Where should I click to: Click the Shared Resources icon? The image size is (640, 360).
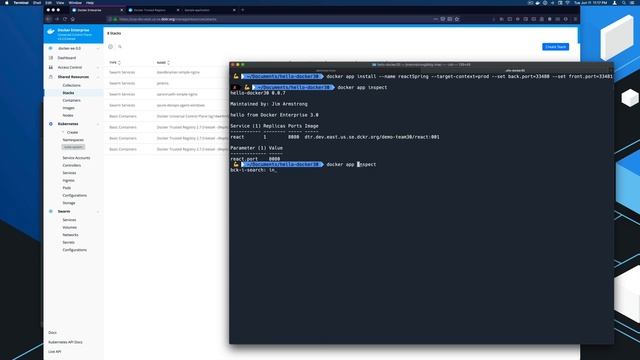click(51, 77)
